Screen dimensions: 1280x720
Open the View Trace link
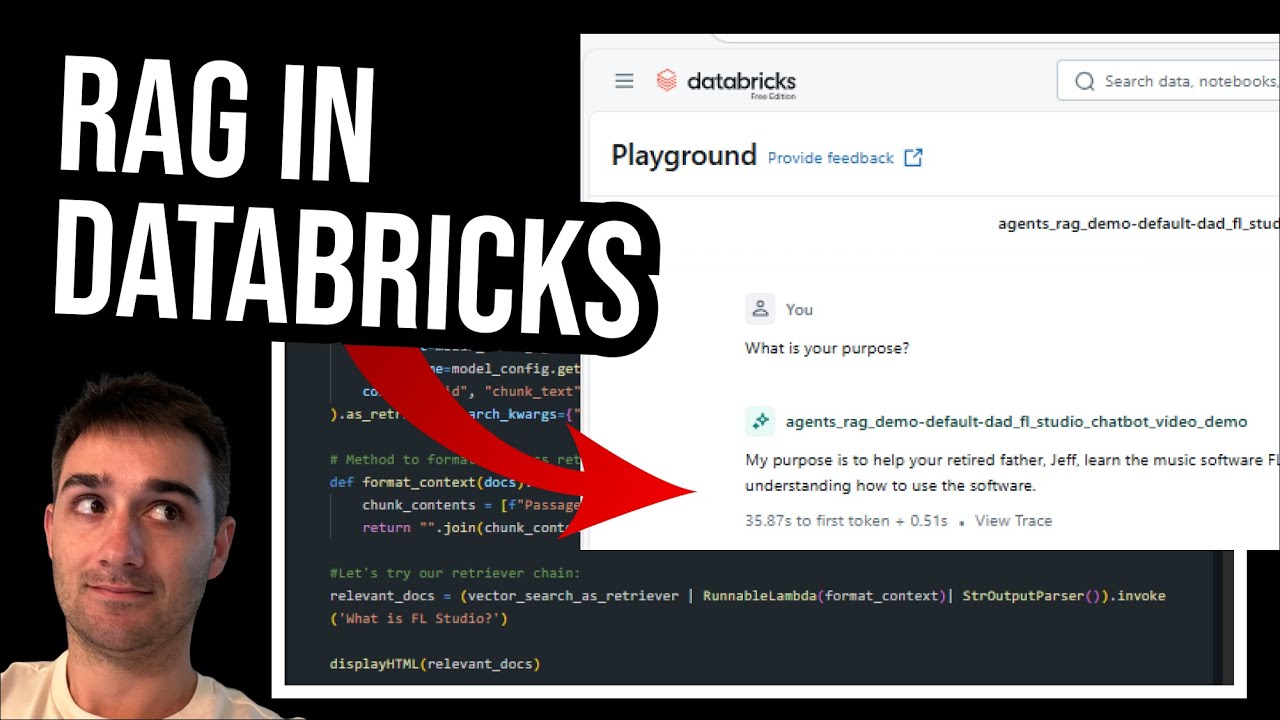(1013, 520)
